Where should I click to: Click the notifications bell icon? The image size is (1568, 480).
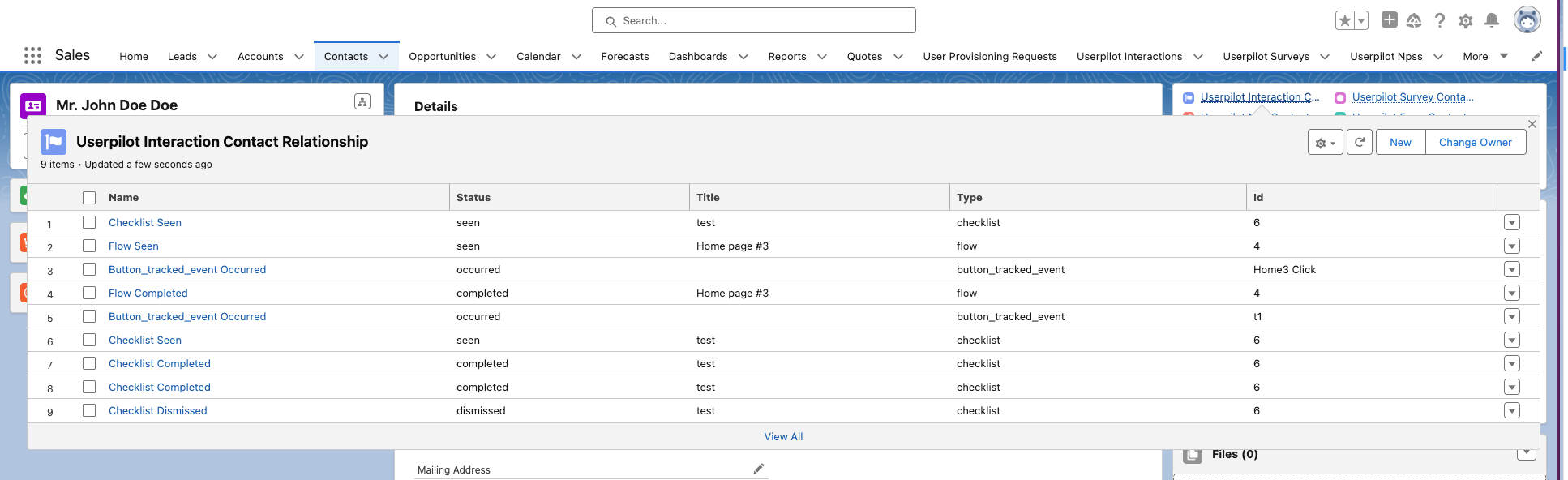(1491, 20)
